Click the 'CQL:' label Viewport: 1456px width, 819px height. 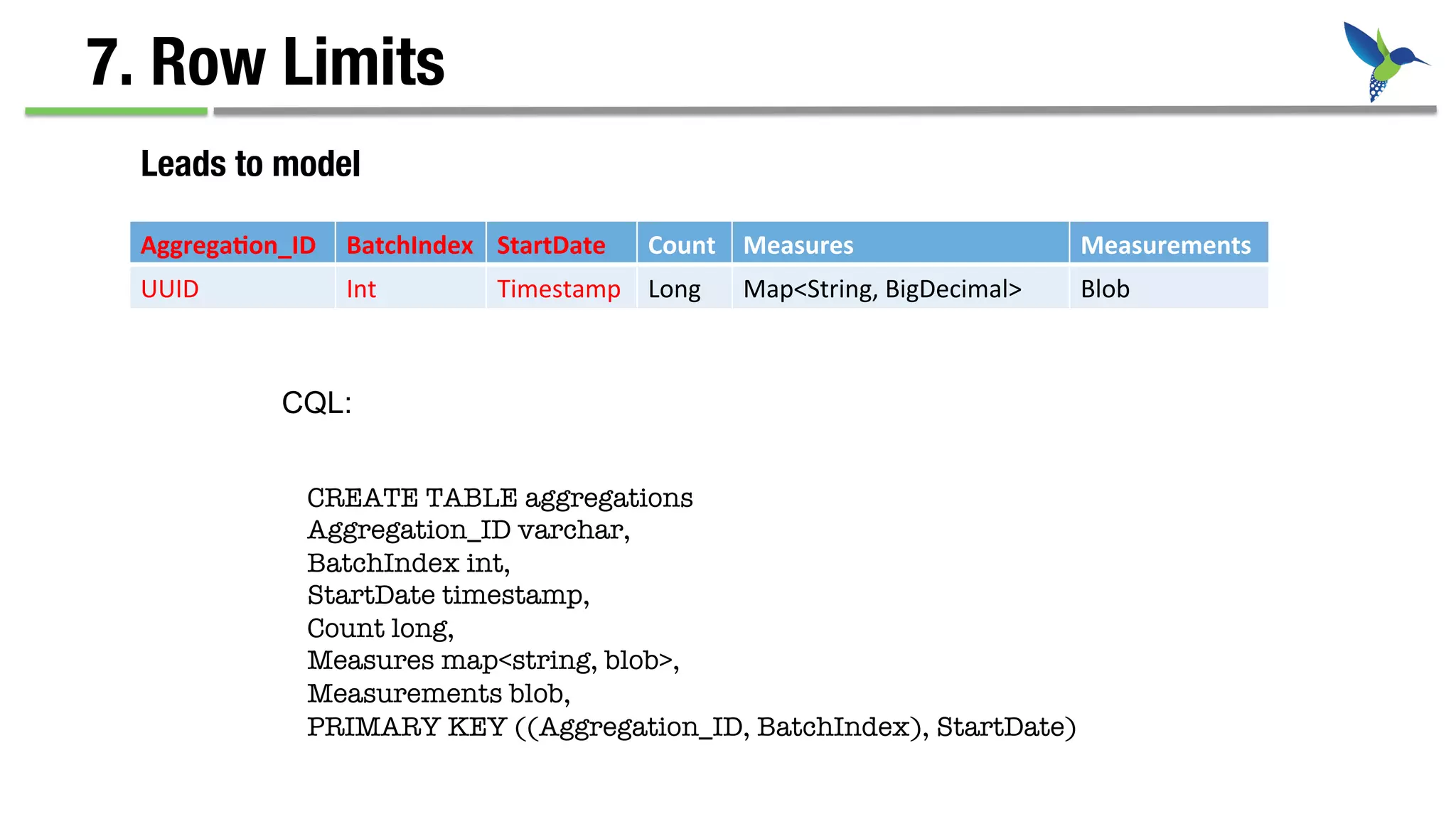316,402
